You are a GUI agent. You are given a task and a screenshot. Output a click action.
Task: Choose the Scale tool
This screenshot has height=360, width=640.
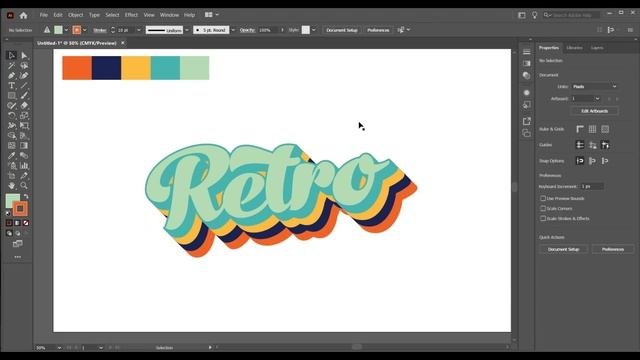[24, 116]
